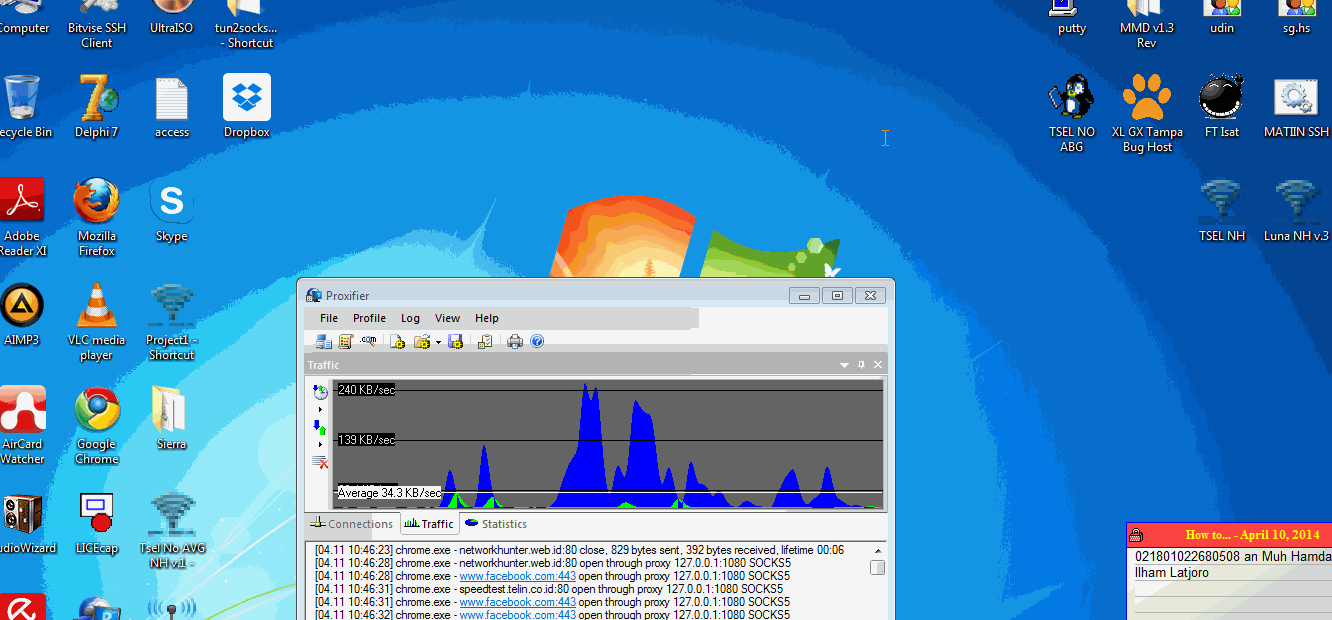This screenshot has height=620, width=1332.
Task: Click the Print icon in Proxifier toolbar
Action: [x=515, y=341]
